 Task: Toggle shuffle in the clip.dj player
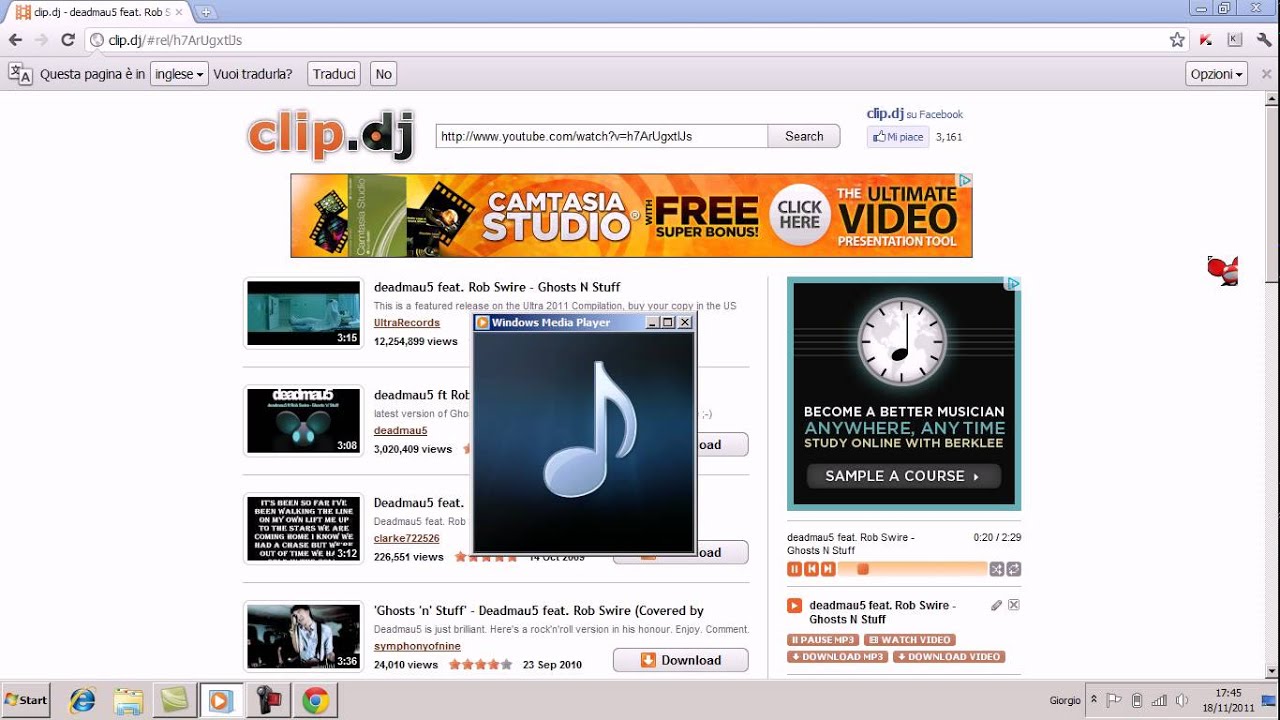click(997, 569)
